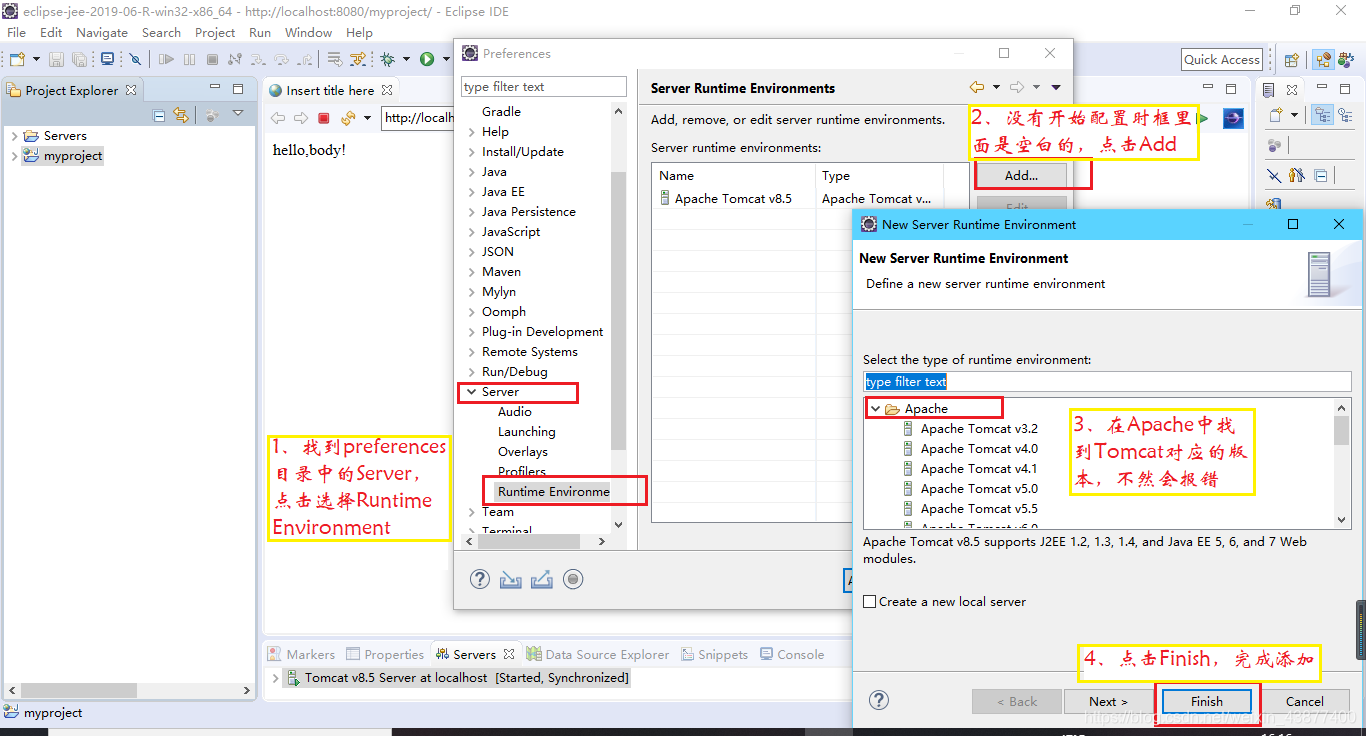This screenshot has width=1366, height=736.
Task: Open Project Explorer view menu triangle
Action: tap(238, 114)
